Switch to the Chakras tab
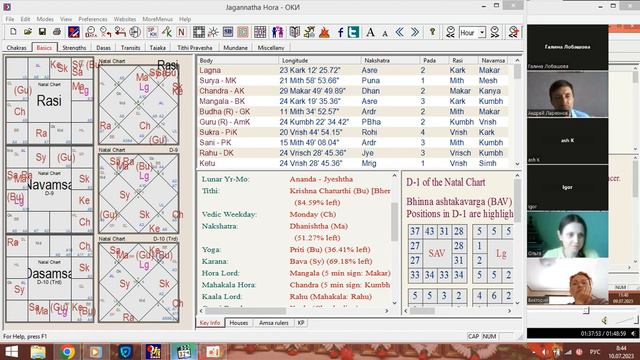Screen dimensions: 640x360 point(17,47)
